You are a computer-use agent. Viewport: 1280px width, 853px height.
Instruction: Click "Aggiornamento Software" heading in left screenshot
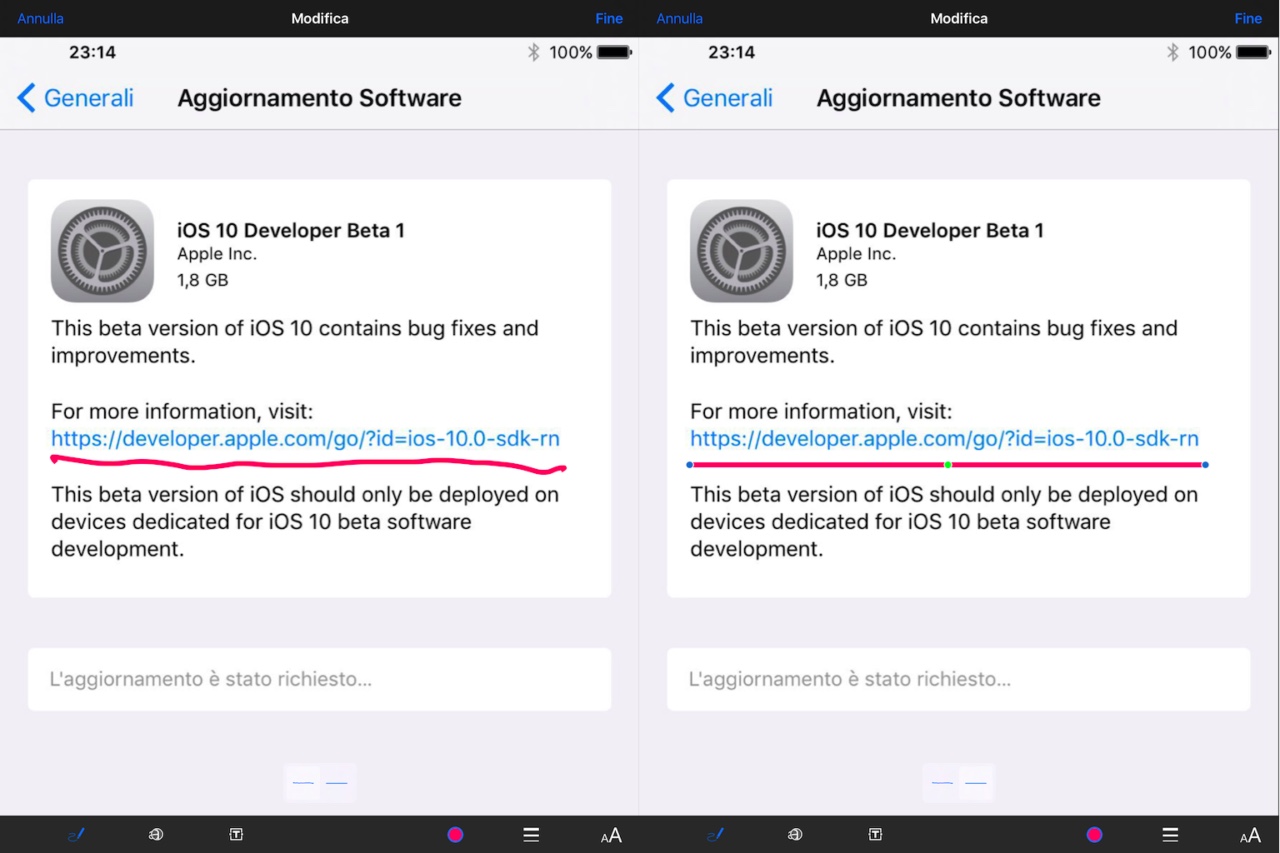[x=320, y=98]
